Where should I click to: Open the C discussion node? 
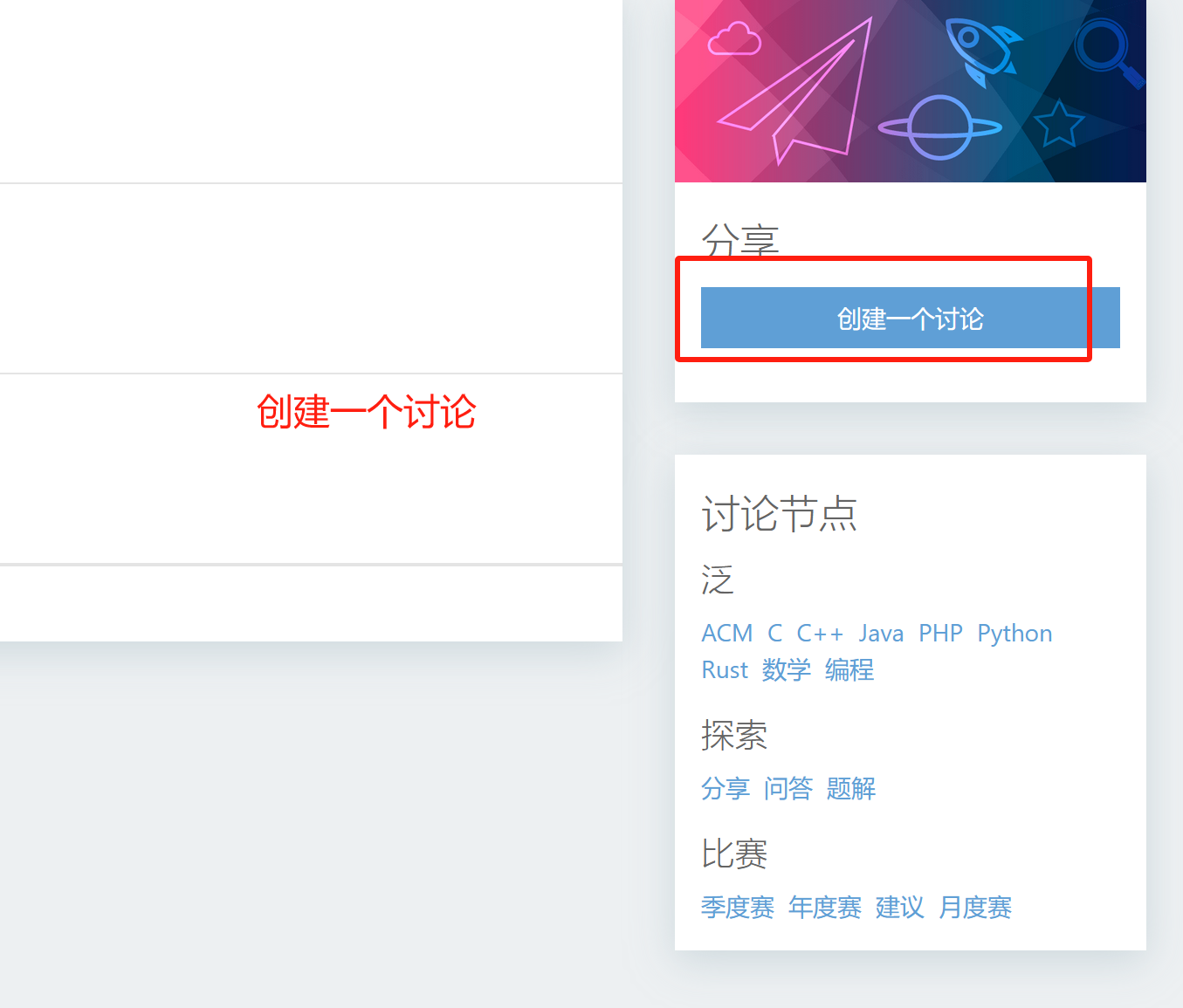[774, 633]
